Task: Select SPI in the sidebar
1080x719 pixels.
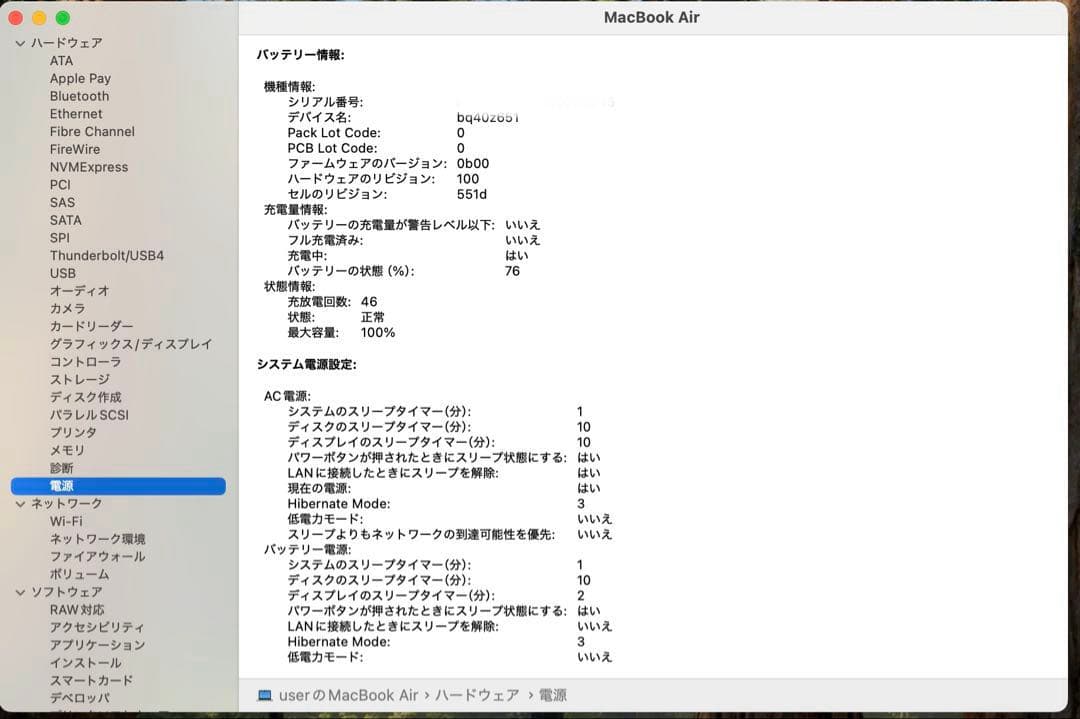Action: click(59, 238)
